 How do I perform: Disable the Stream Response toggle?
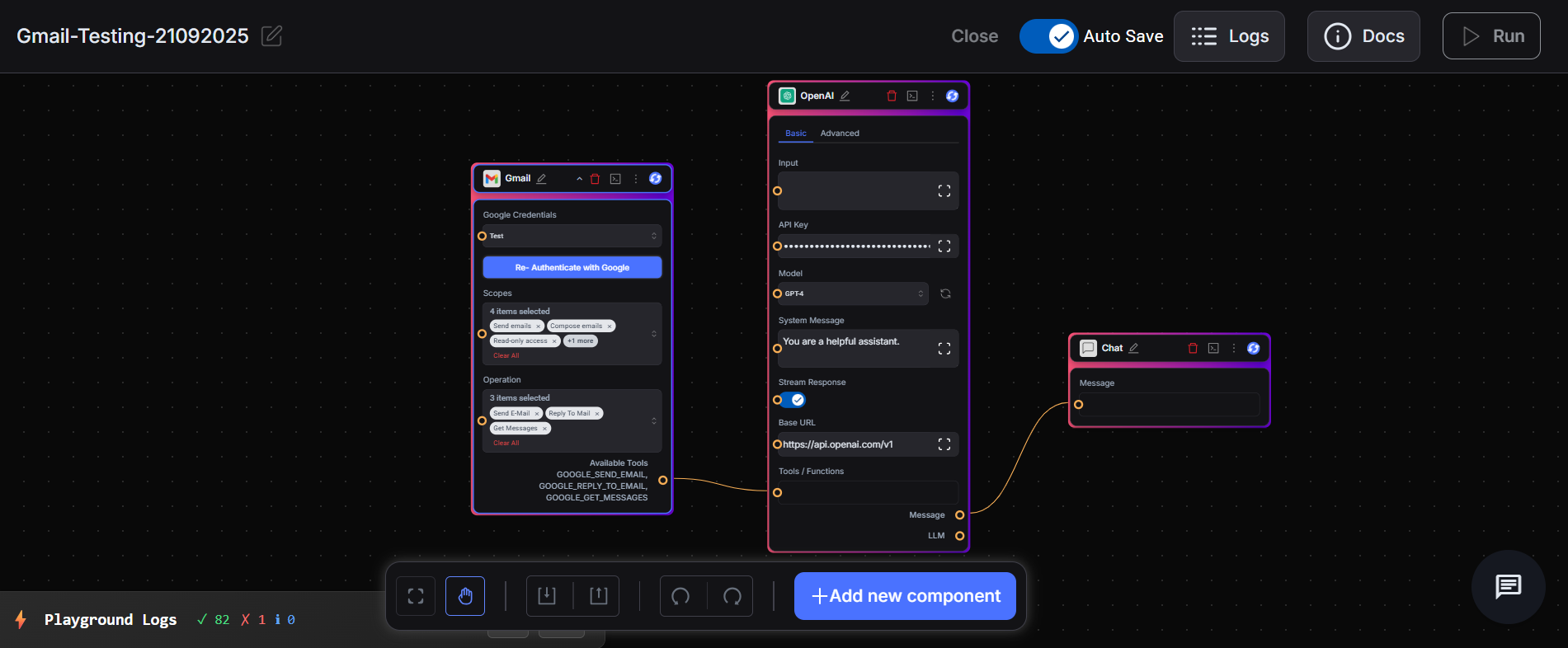pos(793,400)
